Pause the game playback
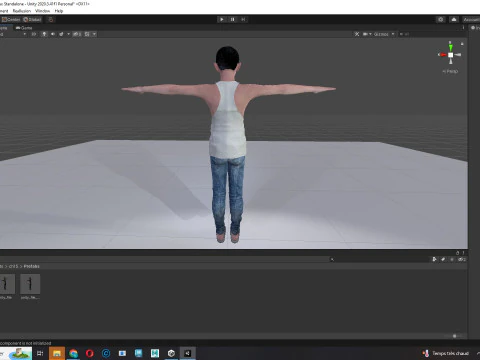 [233, 19]
